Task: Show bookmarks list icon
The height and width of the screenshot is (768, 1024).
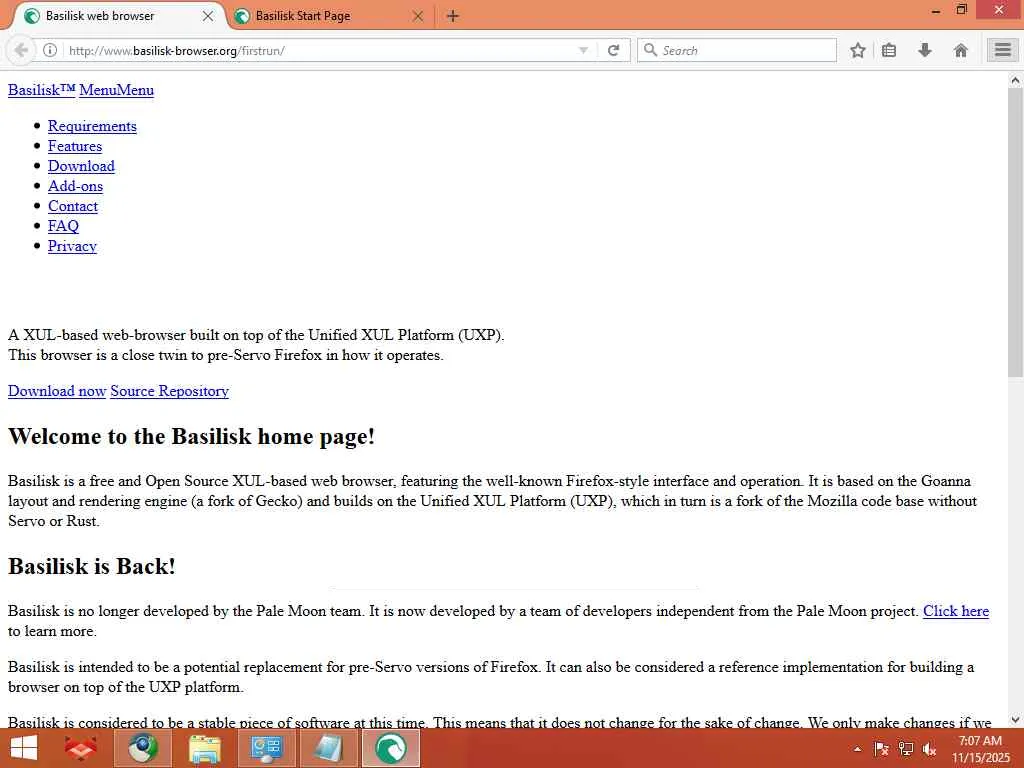Action: (889, 50)
